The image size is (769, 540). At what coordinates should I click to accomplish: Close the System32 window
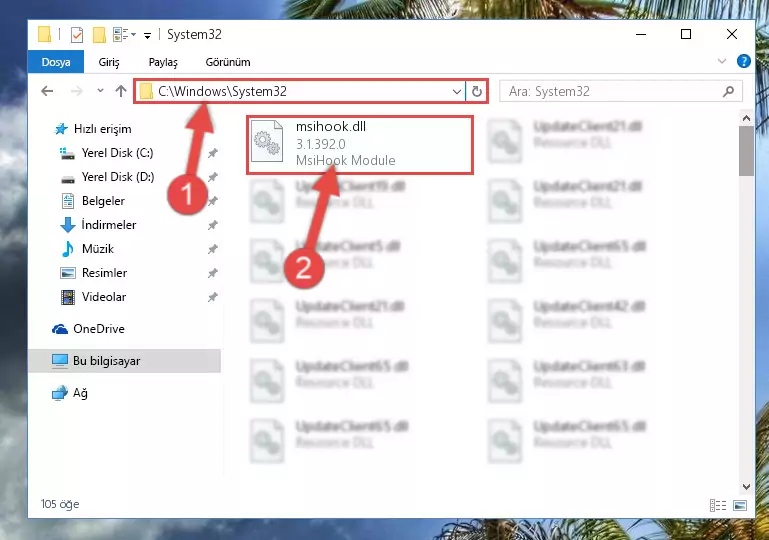pyautogui.click(x=731, y=34)
